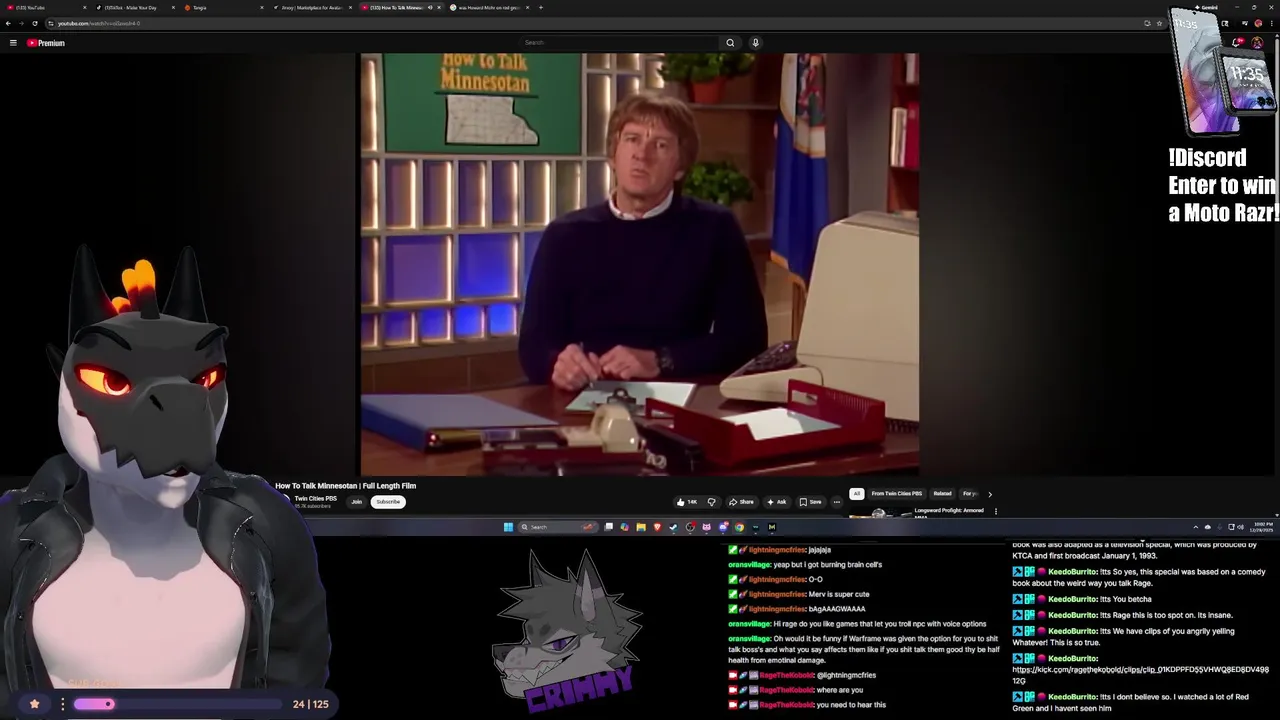Open YouTube notifications bell
The width and height of the screenshot is (1280, 720).
click(x=1236, y=43)
